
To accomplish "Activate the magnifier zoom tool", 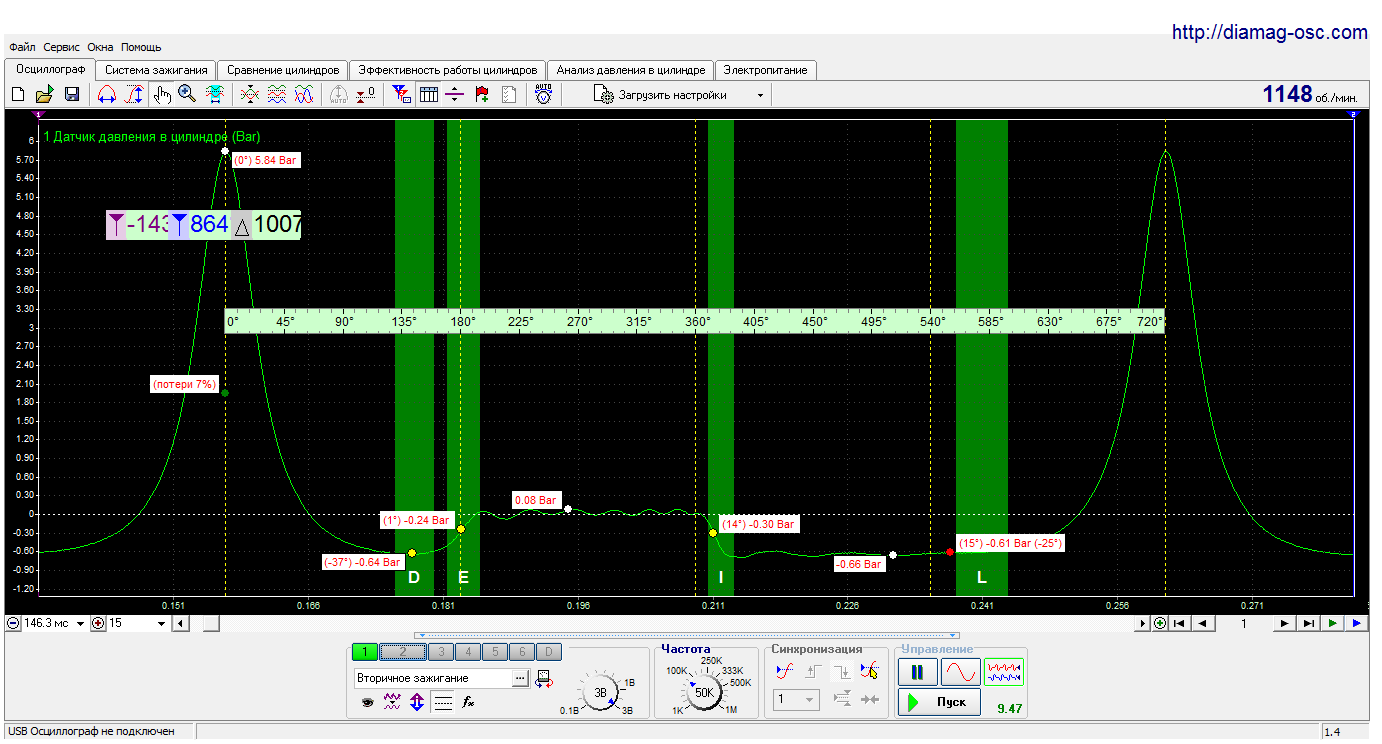I will point(187,94).
